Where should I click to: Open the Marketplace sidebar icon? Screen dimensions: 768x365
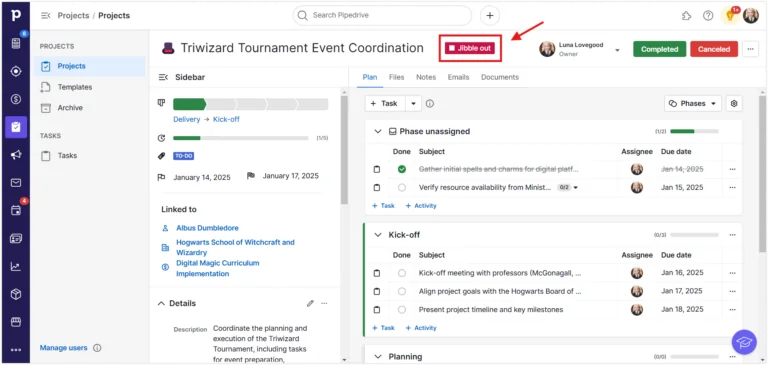pos(16,322)
